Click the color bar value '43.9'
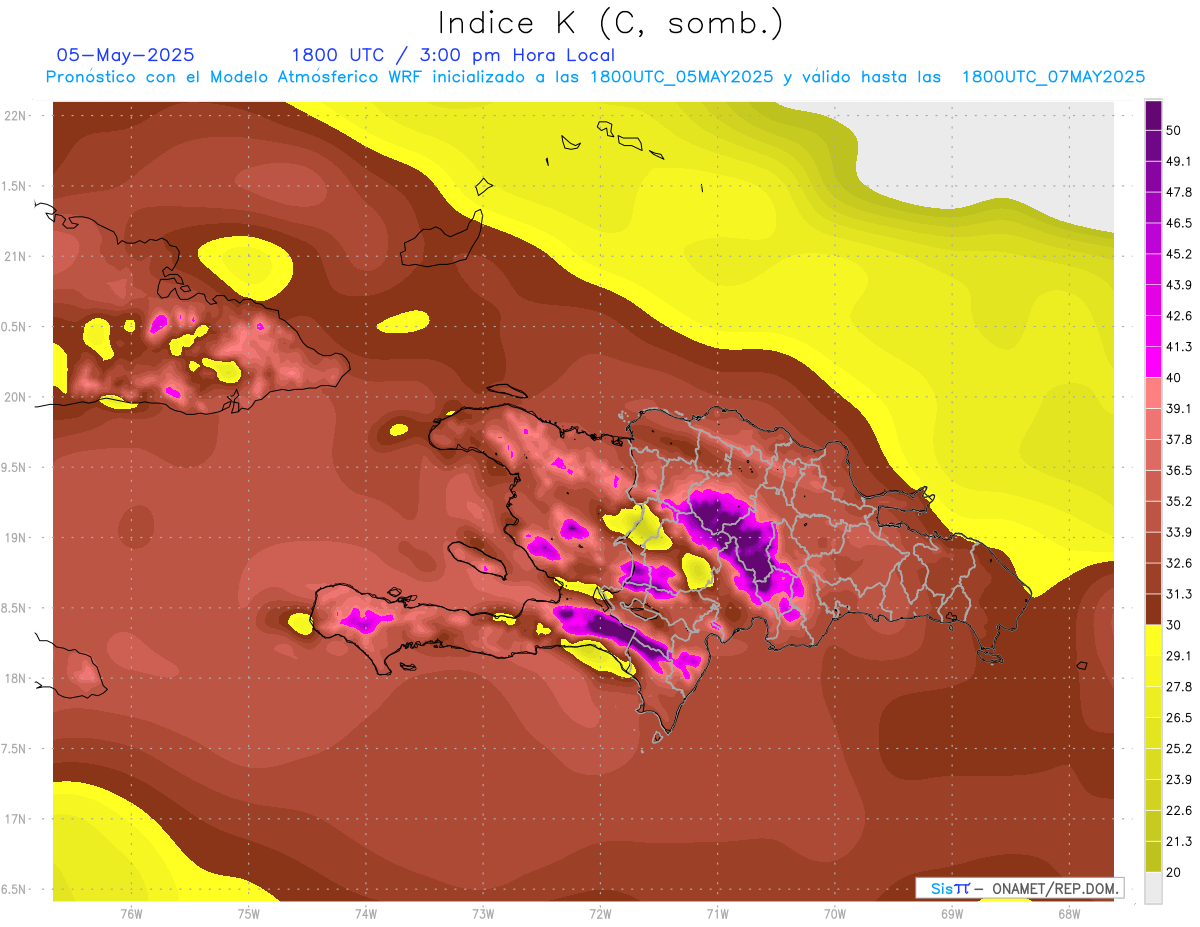 [x=1179, y=286]
